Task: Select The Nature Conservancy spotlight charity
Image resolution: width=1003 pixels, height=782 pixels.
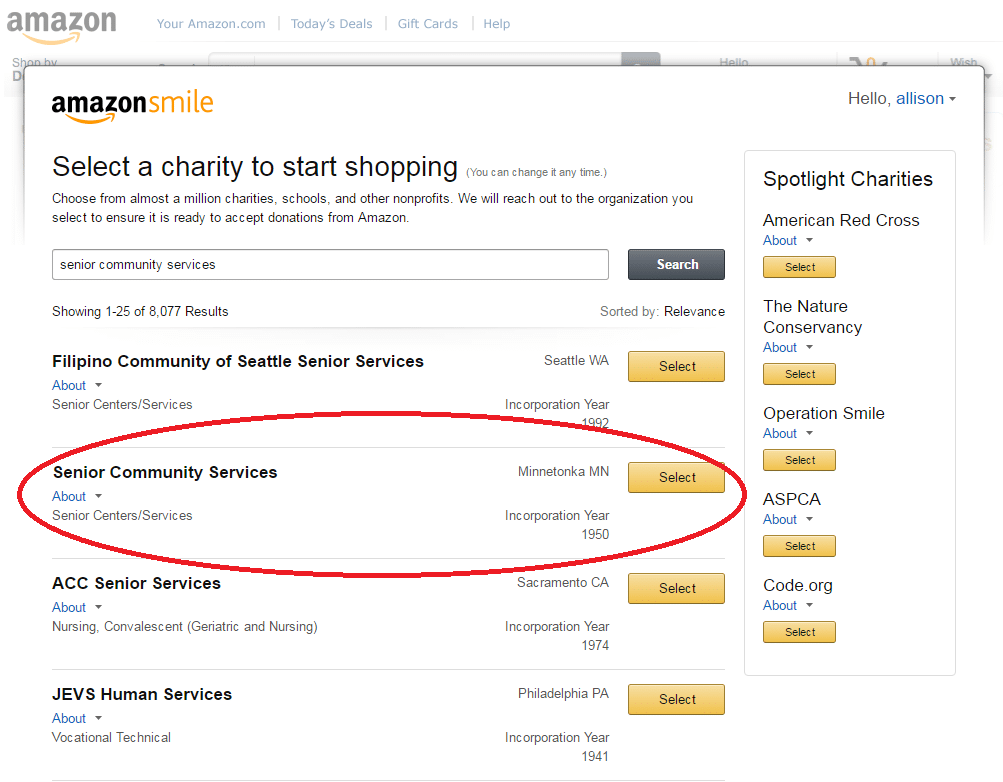Action: (799, 375)
